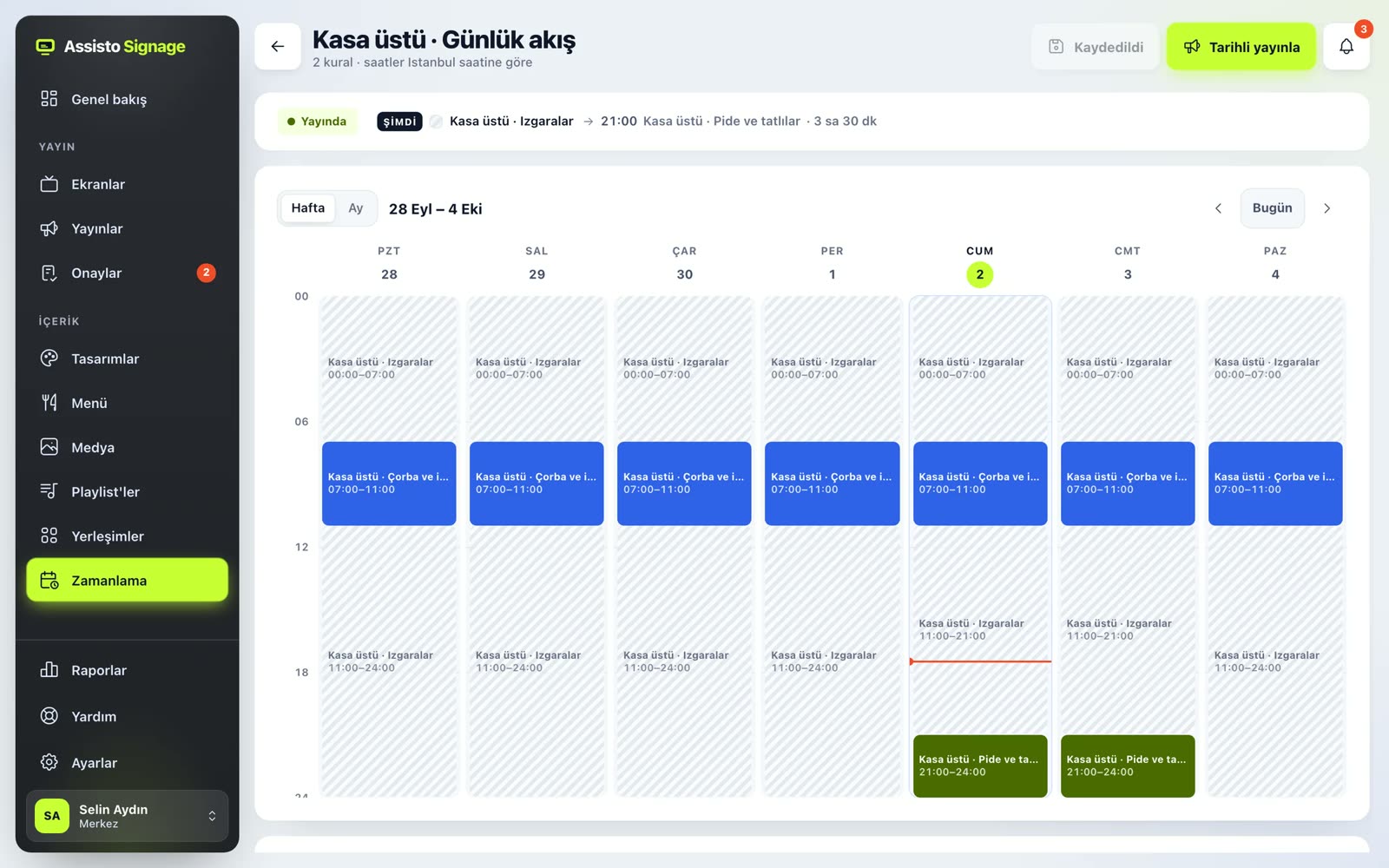Image resolution: width=1389 pixels, height=868 pixels.
Task: Select Zamanlama in the sidebar
Action: point(127,580)
